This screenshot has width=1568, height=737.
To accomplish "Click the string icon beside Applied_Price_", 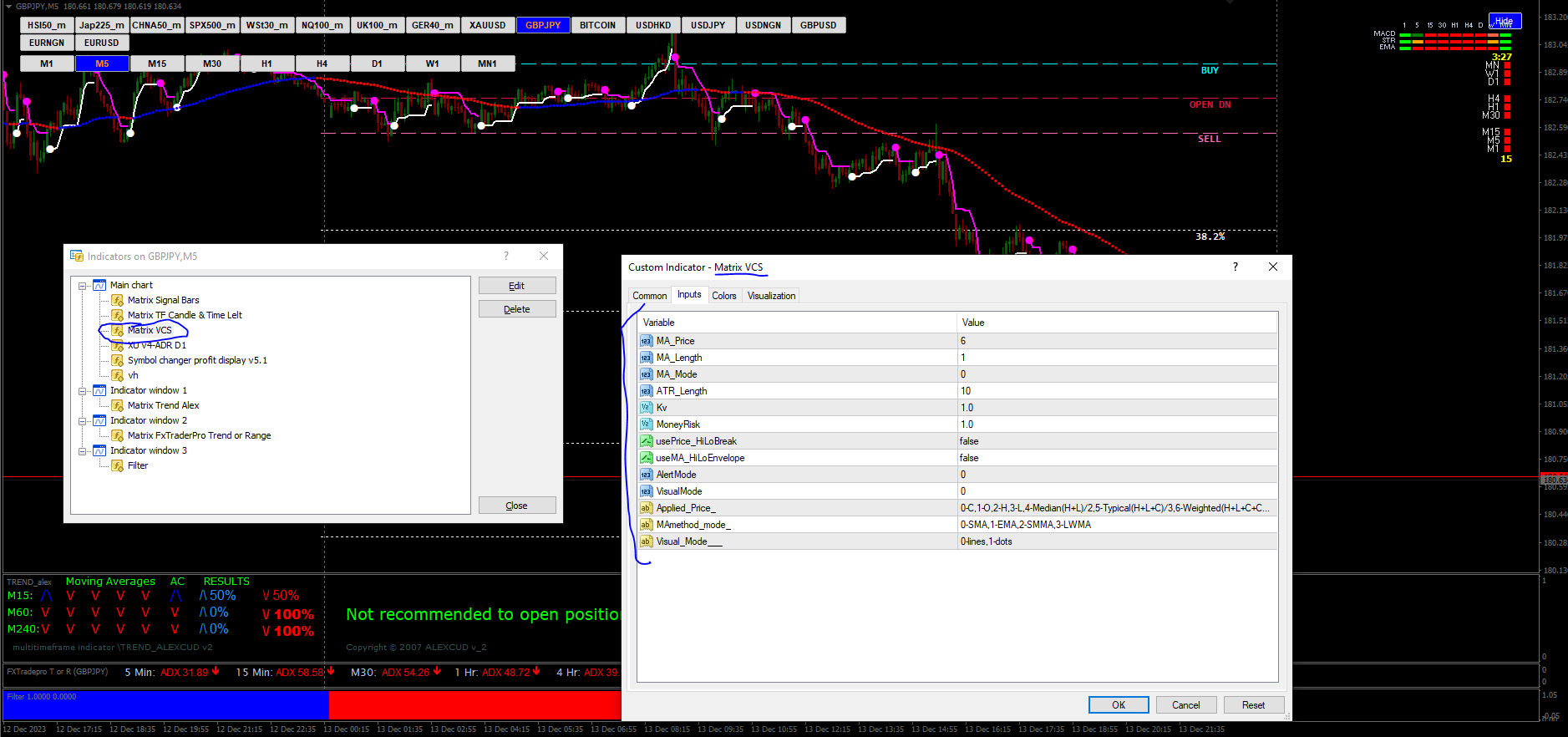I will tap(646, 508).
